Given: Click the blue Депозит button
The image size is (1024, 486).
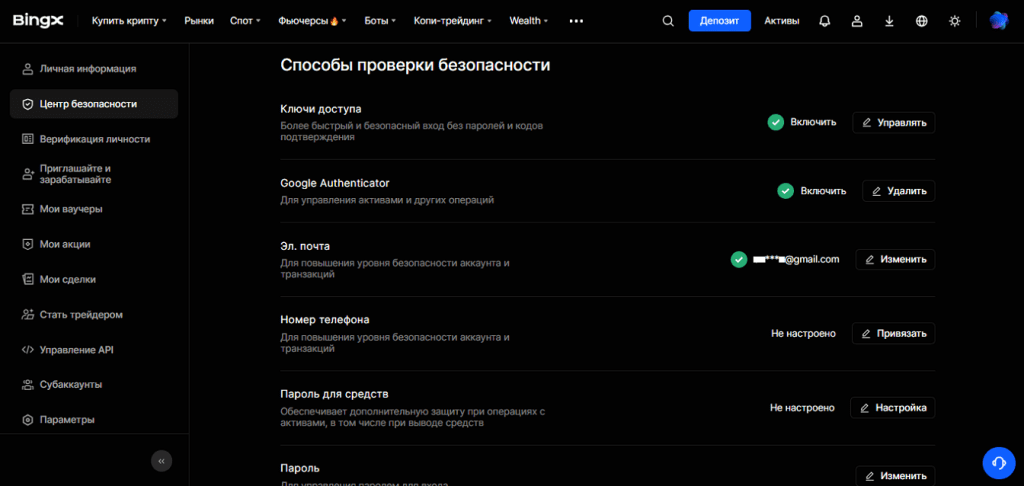Looking at the screenshot, I should (x=720, y=21).
